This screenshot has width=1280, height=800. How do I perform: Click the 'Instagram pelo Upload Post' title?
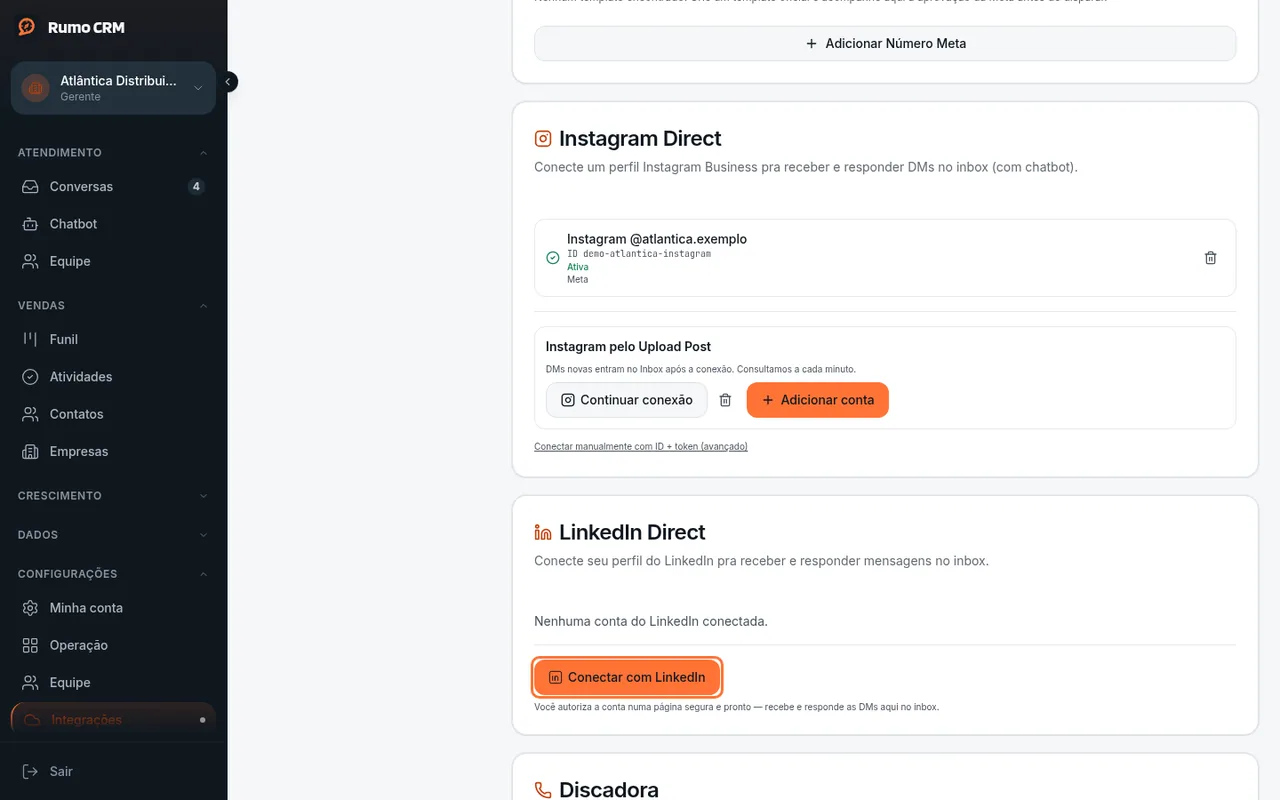pyautogui.click(x=628, y=347)
